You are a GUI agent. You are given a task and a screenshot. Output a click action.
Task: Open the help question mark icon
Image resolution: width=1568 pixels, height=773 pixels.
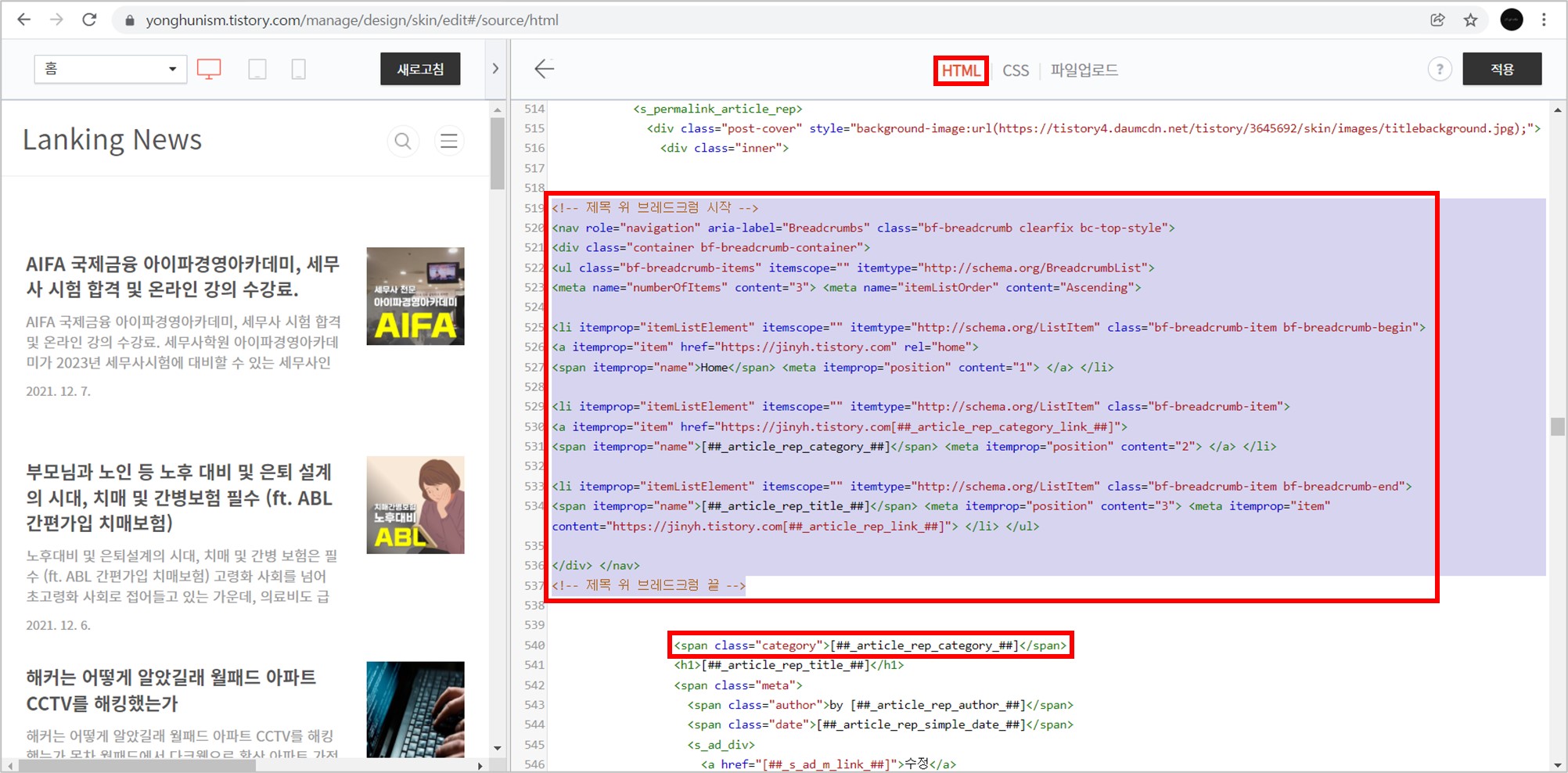click(1440, 69)
